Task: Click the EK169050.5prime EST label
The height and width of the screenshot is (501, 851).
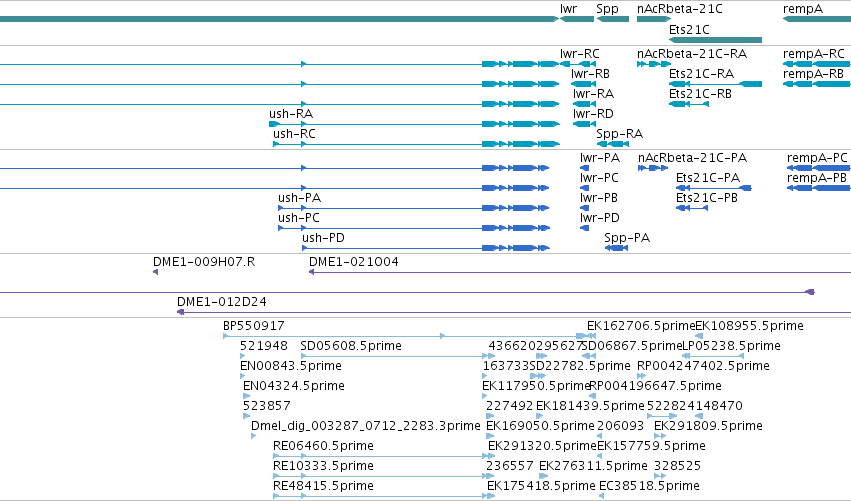Action: (540, 427)
